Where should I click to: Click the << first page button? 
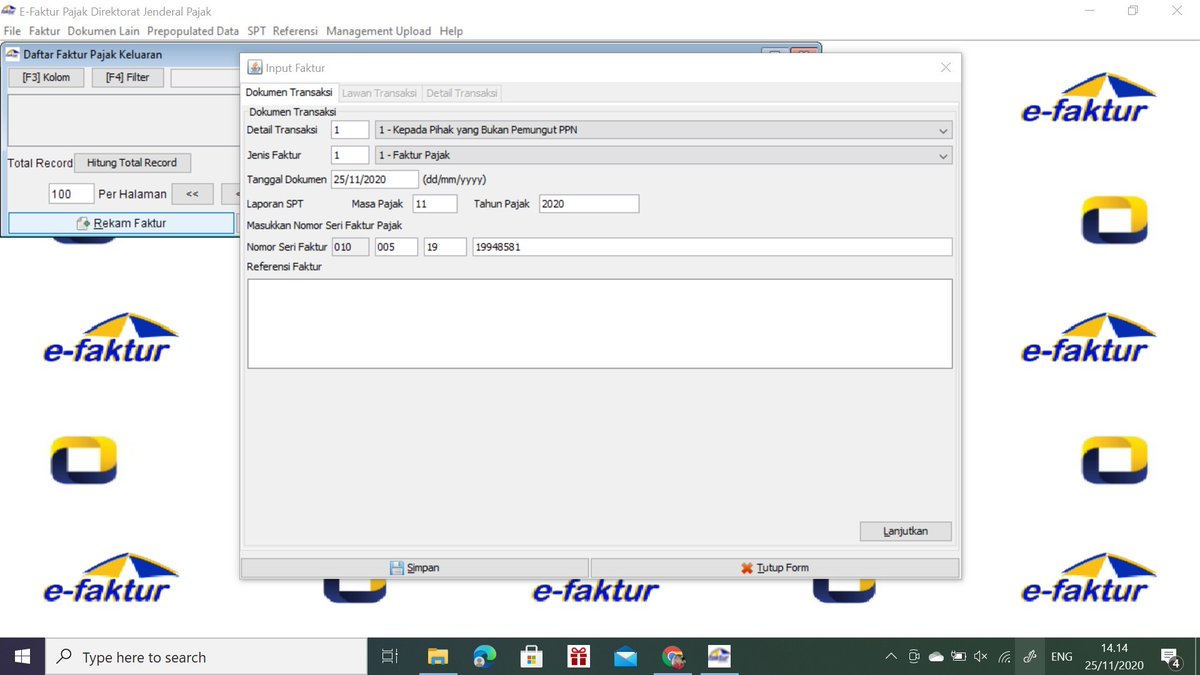193,194
